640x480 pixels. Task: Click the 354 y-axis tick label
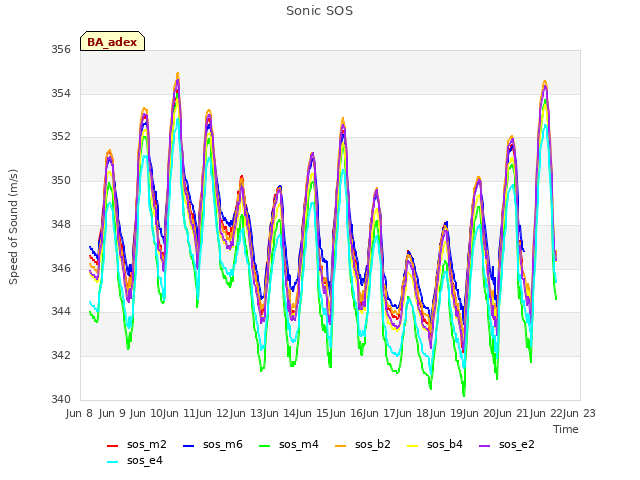pyautogui.click(x=61, y=93)
